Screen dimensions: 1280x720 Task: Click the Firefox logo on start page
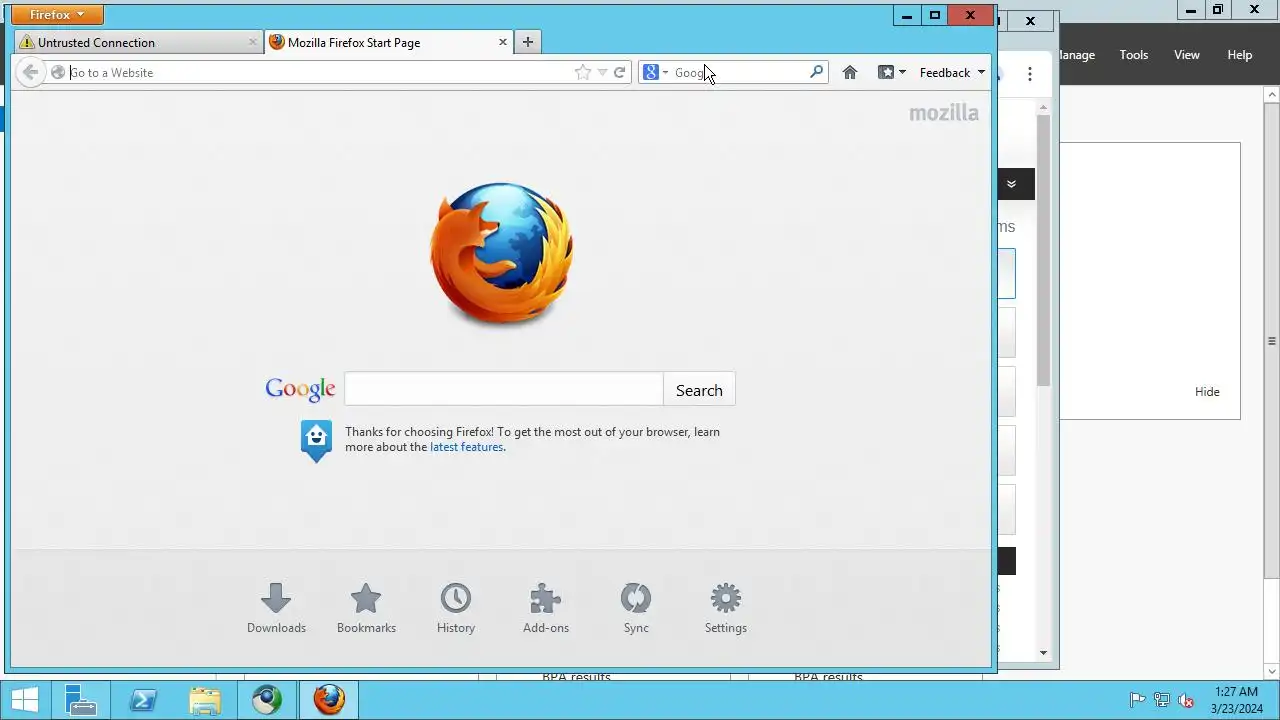(502, 253)
